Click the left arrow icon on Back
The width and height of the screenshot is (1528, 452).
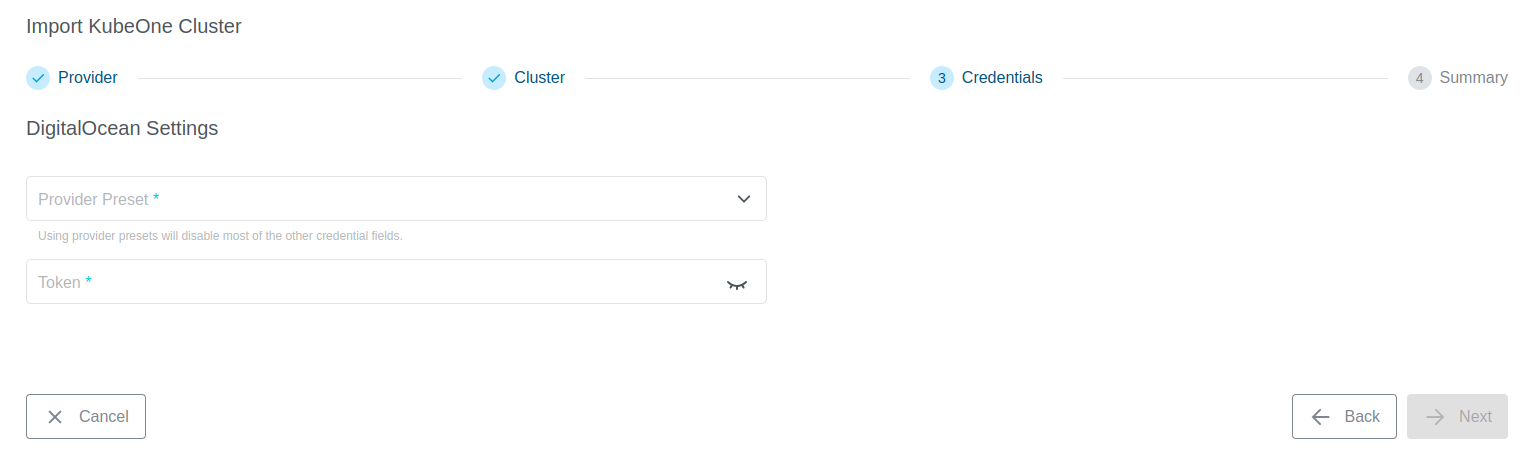click(x=1321, y=417)
